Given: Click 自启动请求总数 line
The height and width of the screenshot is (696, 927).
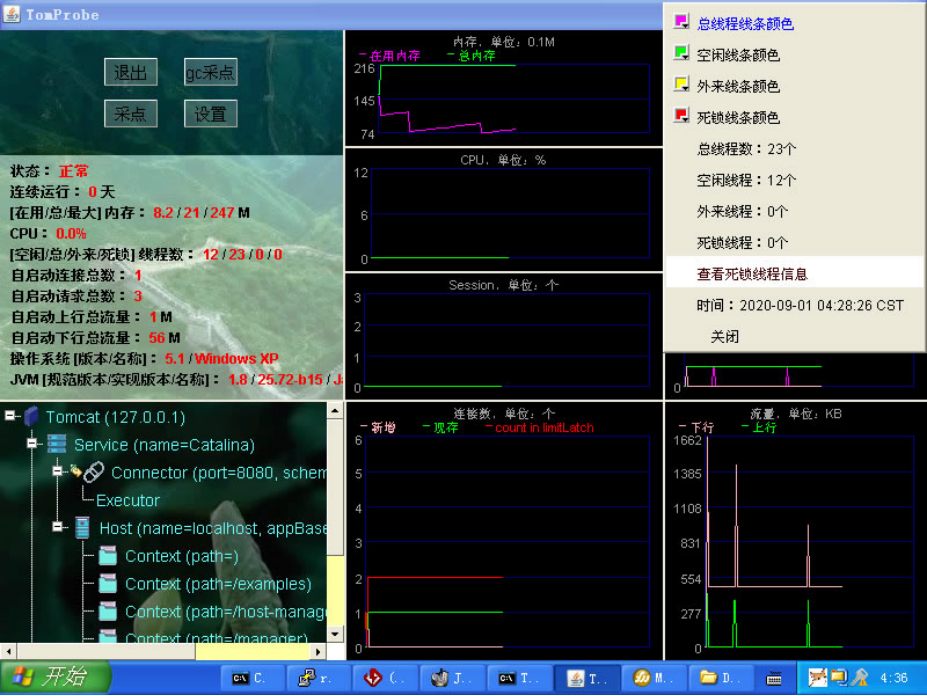Looking at the screenshot, I should pyautogui.click(x=76, y=296).
